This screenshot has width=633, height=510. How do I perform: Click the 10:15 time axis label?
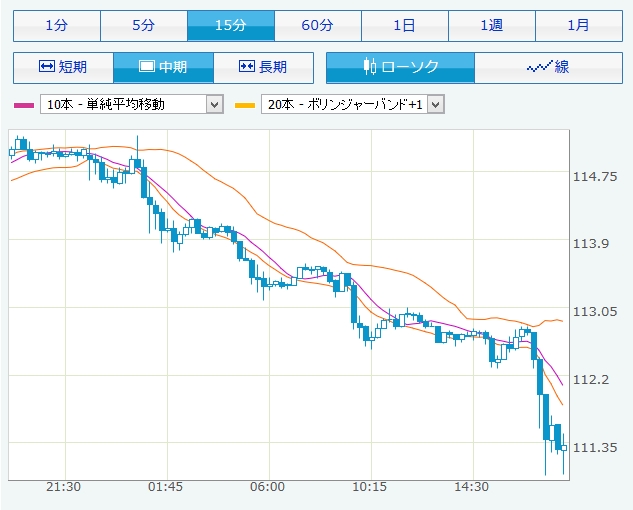click(x=369, y=487)
